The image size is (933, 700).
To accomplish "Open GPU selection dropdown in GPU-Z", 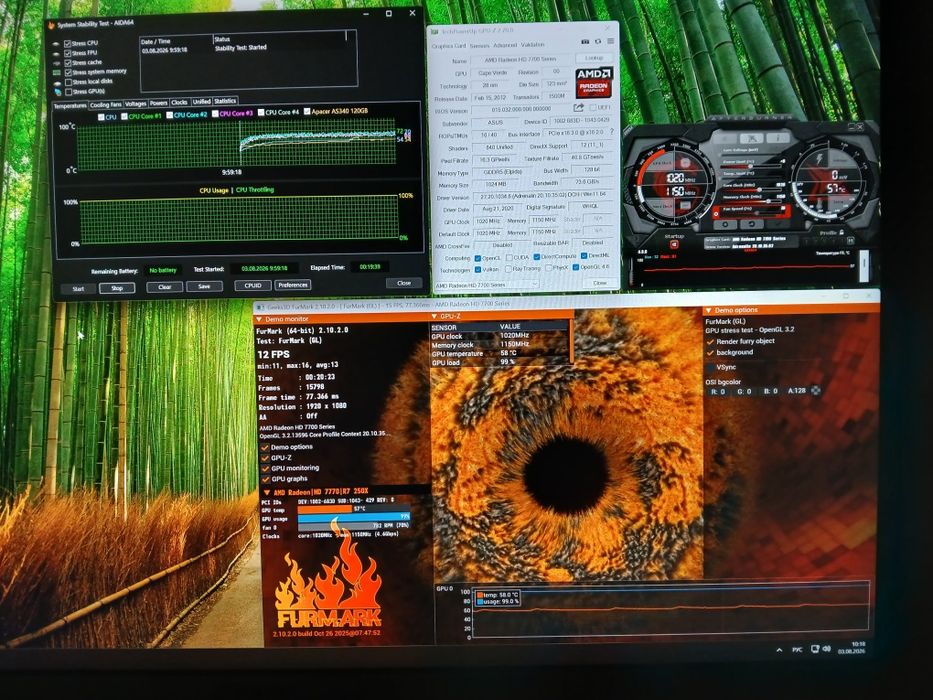I will coord(486,285).
